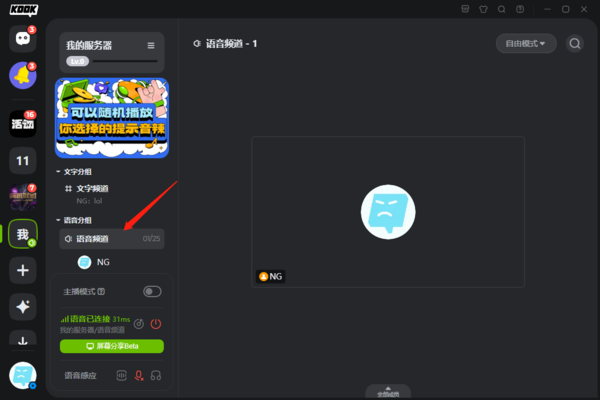Click the NG: lol message preview

(89, 201)
